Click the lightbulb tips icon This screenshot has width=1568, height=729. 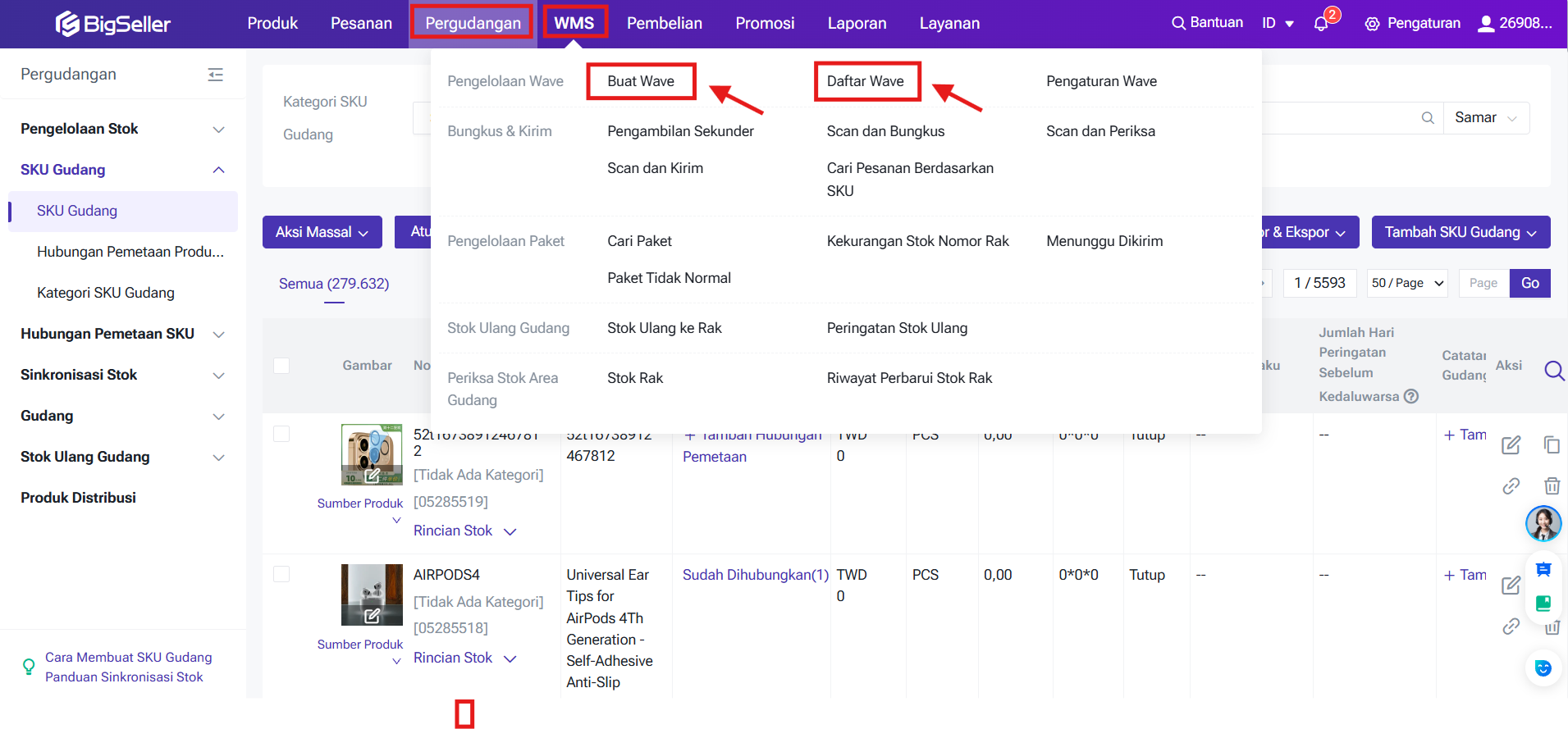coord(29,667)
